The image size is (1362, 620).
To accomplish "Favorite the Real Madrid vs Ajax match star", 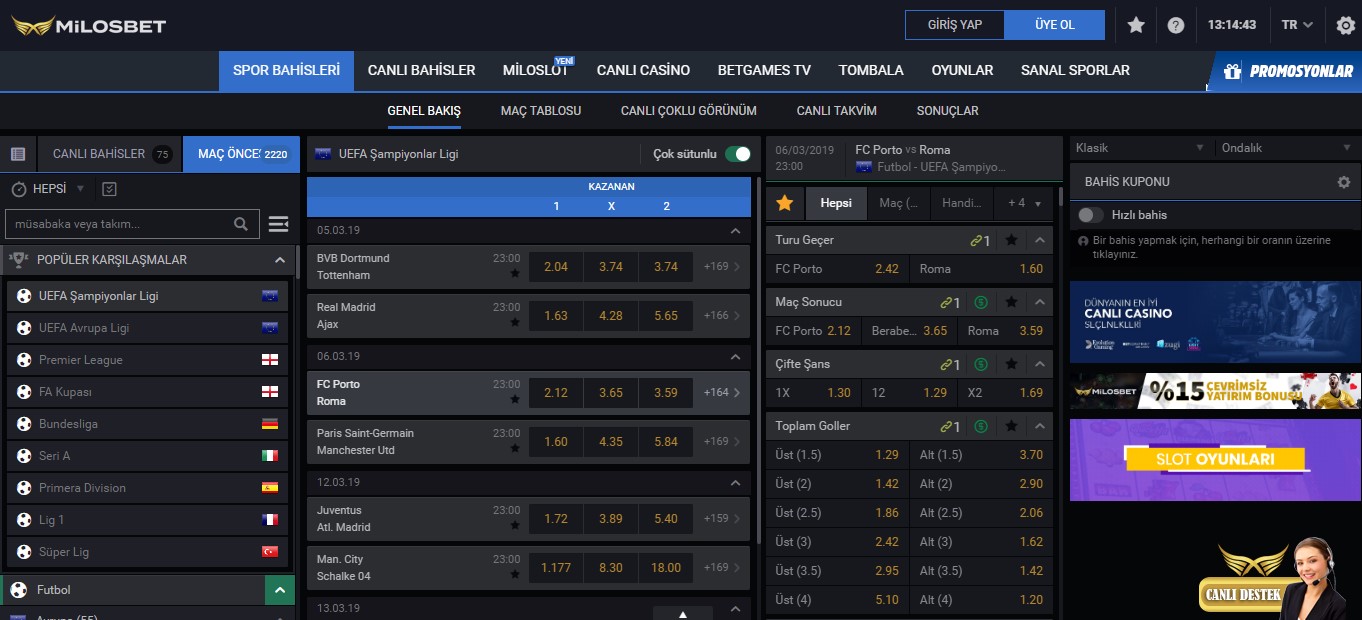I will (x=515, y=322).
